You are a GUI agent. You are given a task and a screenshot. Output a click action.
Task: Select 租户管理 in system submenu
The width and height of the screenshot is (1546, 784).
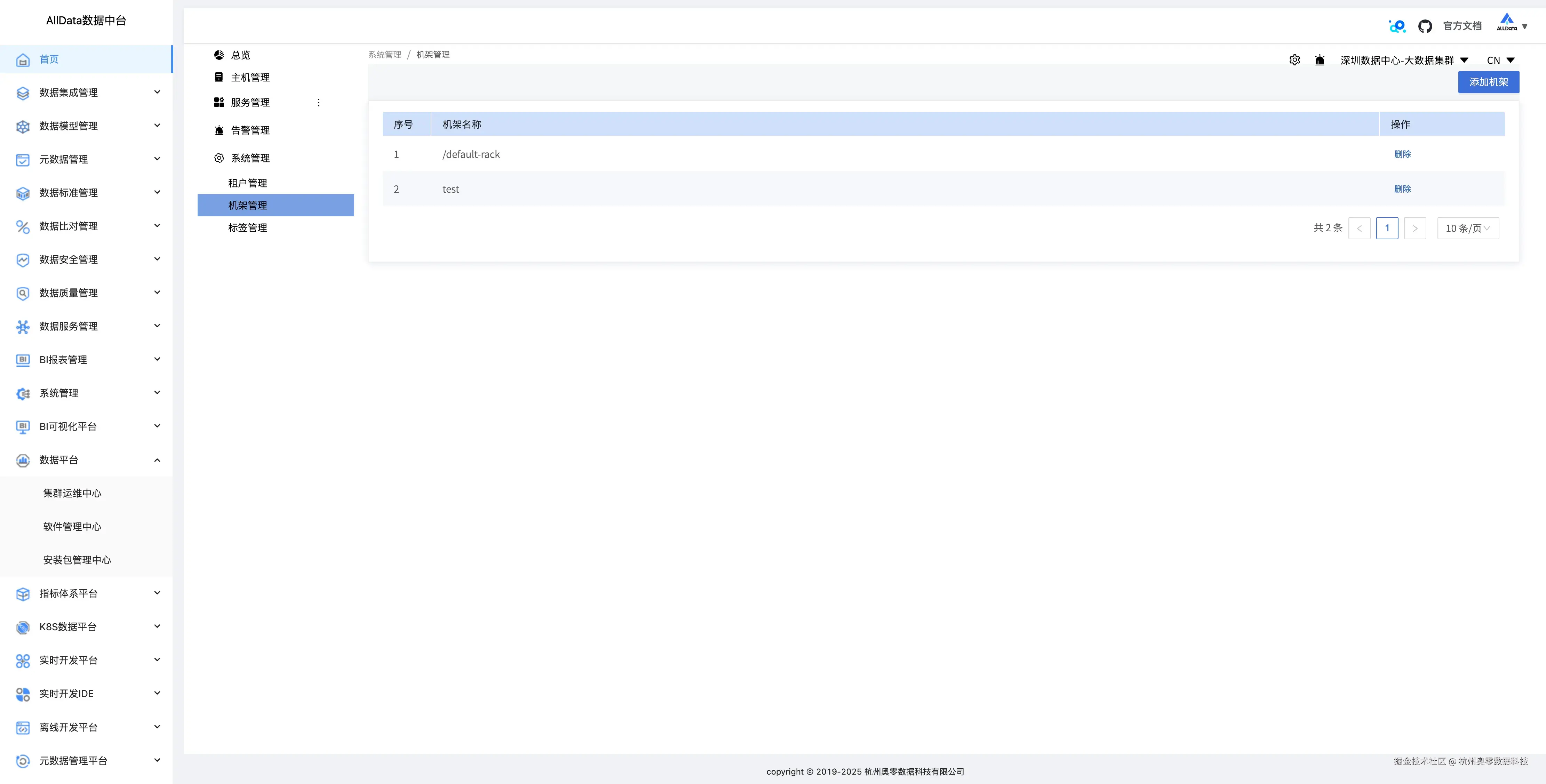tap(247, 183)
